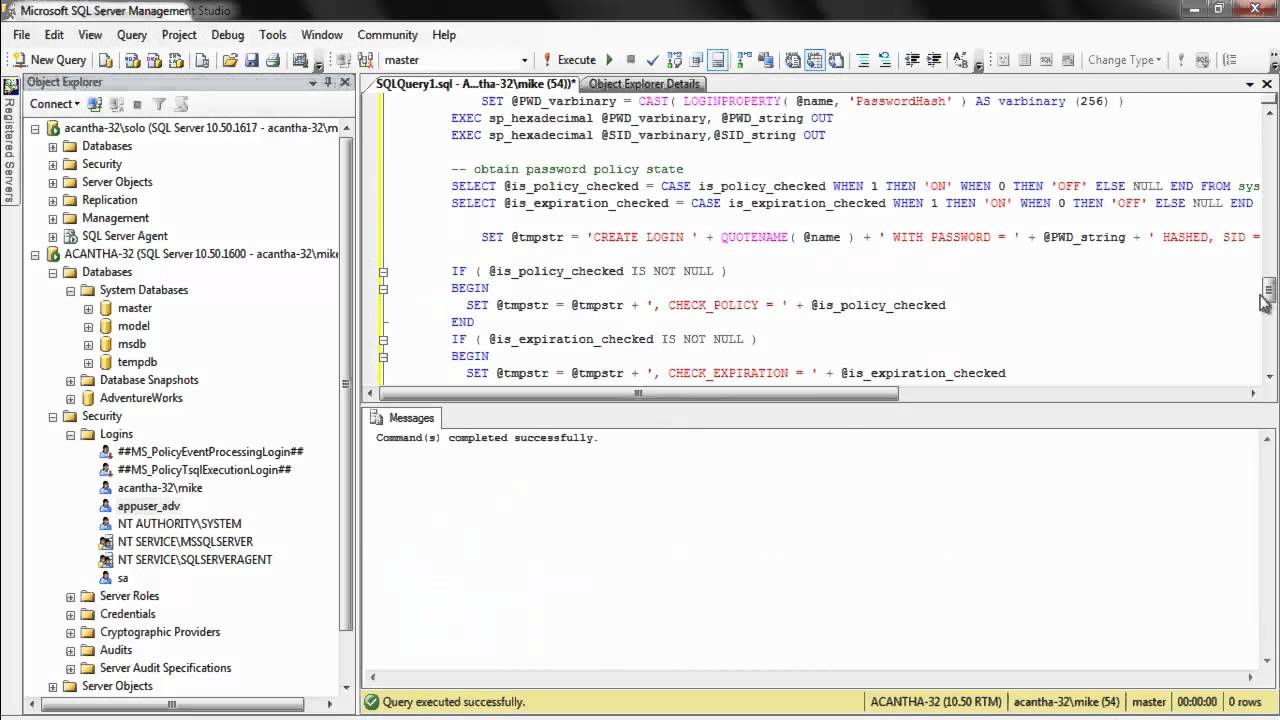Select Results to Grid option
The height and width of the screenshot is (720, 1280).
pos(814,60)
